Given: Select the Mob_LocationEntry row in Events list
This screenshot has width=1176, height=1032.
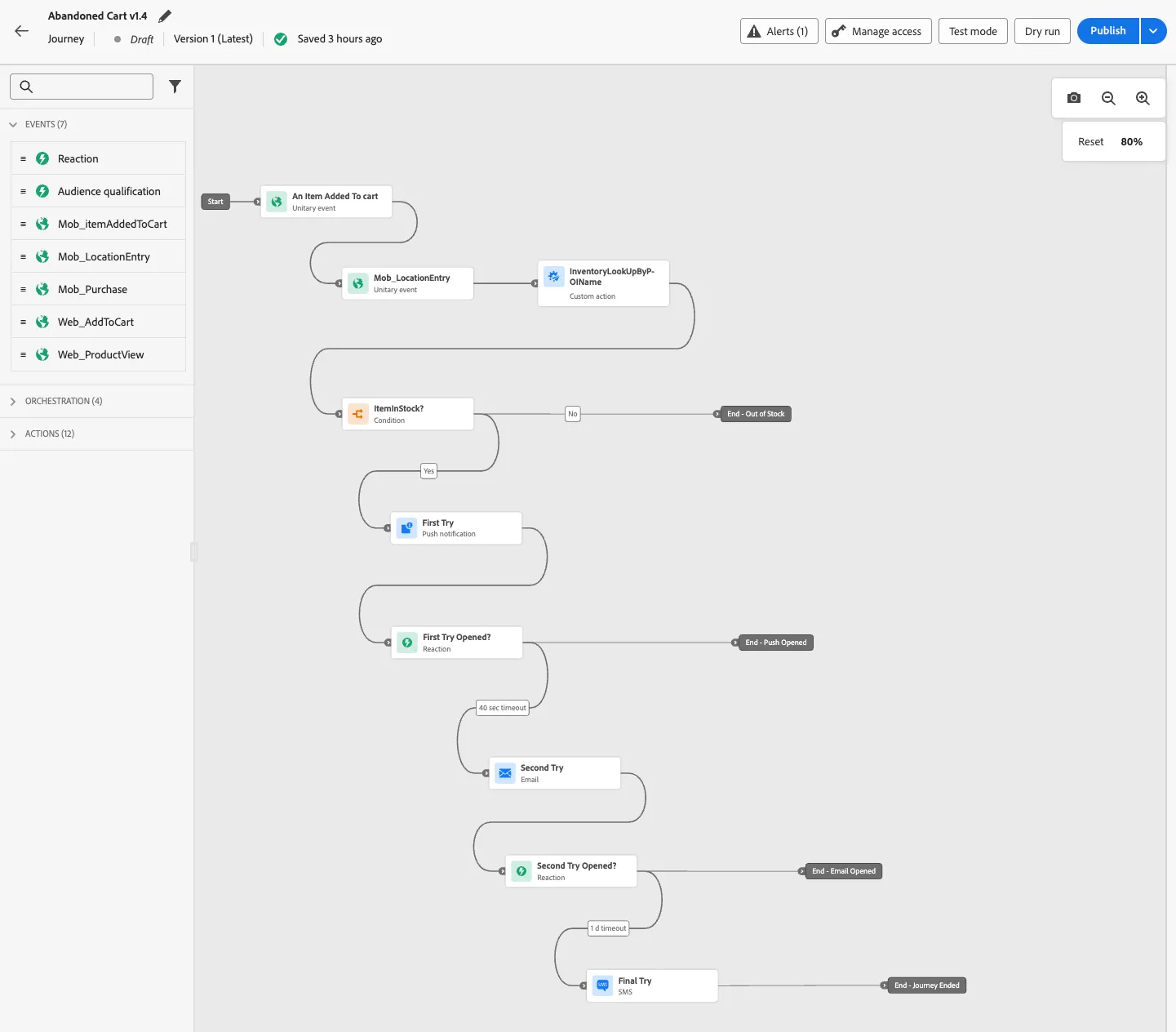Looking at the screenshot, I should click(98, 256).
